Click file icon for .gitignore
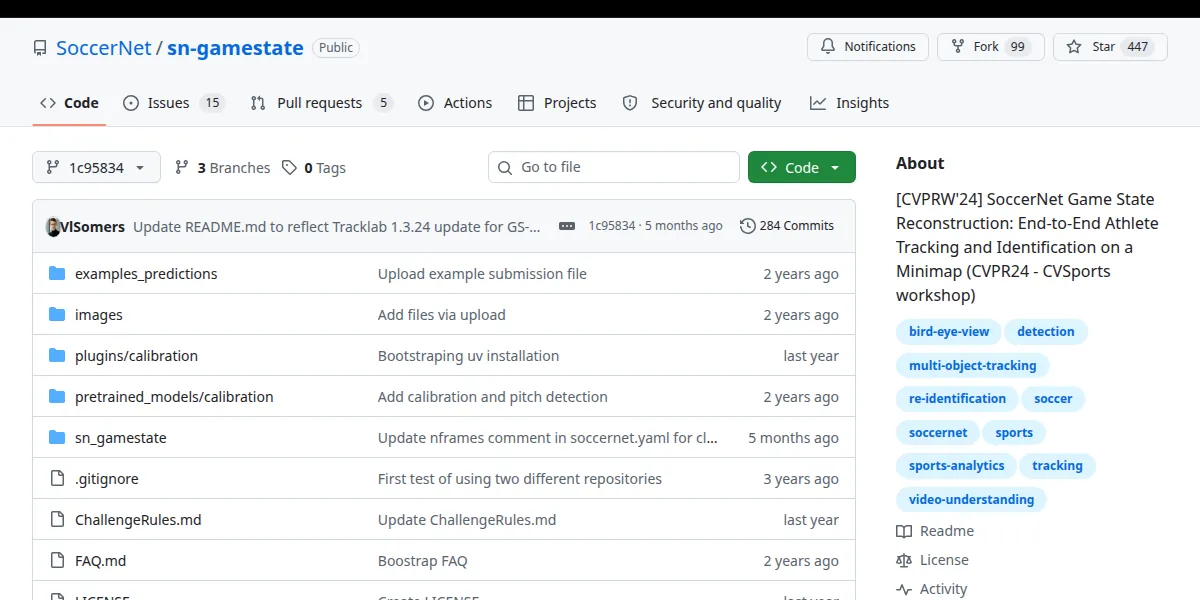 (x=57, y=479)
